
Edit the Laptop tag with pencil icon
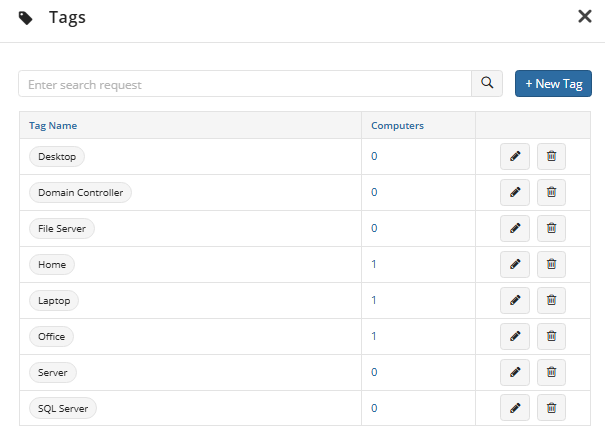tap(515, 301)
